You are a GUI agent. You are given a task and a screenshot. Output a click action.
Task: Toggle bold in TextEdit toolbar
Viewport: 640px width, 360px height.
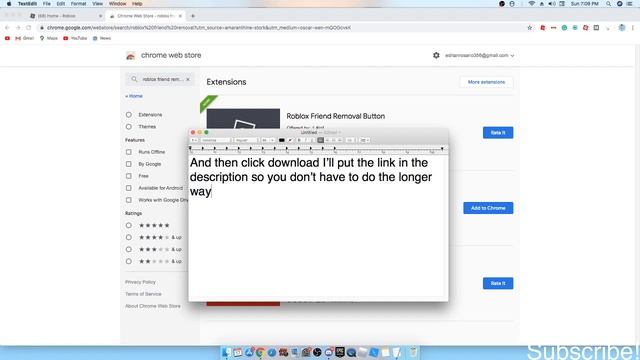click(299, 140)
